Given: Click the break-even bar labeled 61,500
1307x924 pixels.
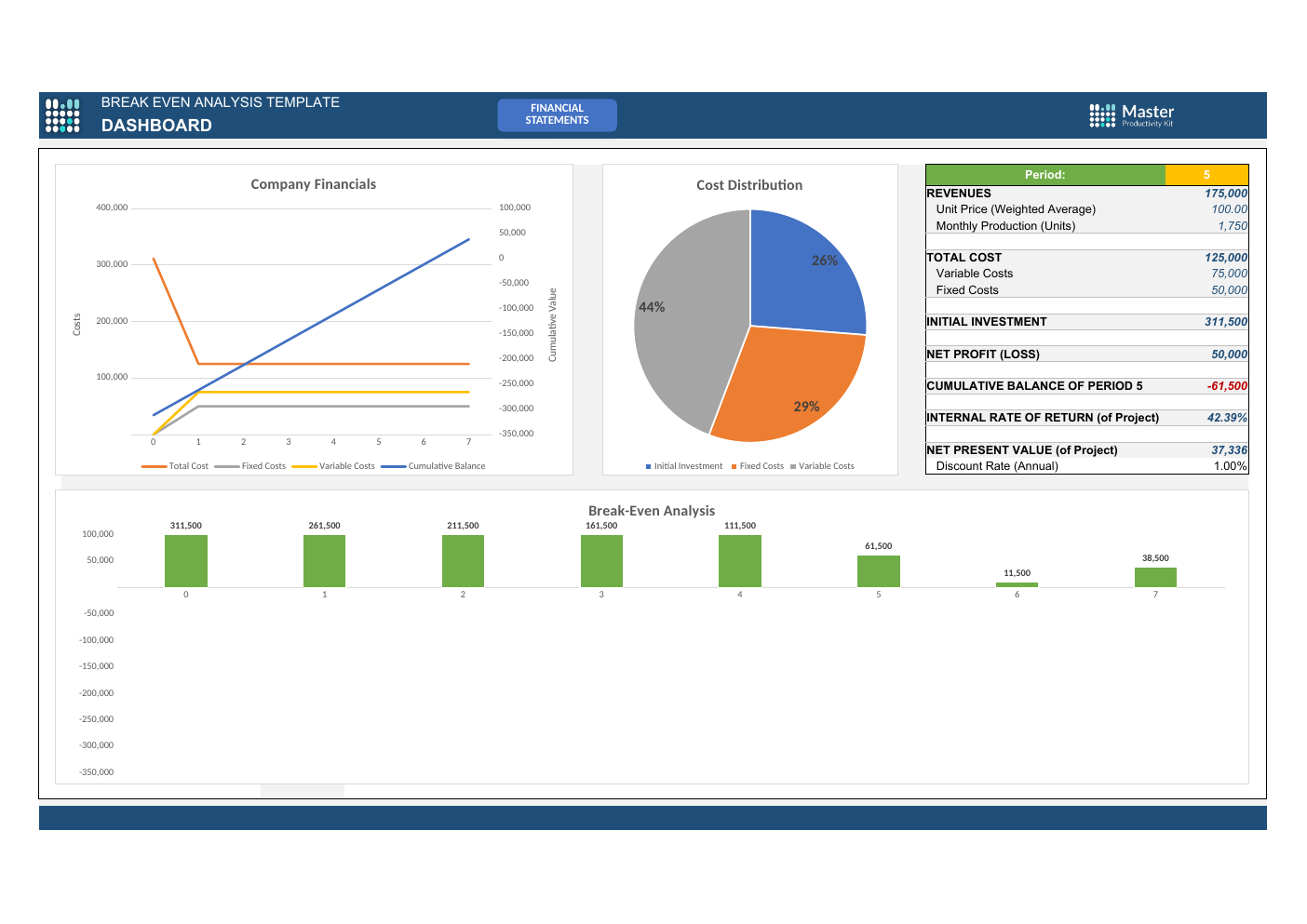Looking at the screenshot, I should click(x=879, y=571).
